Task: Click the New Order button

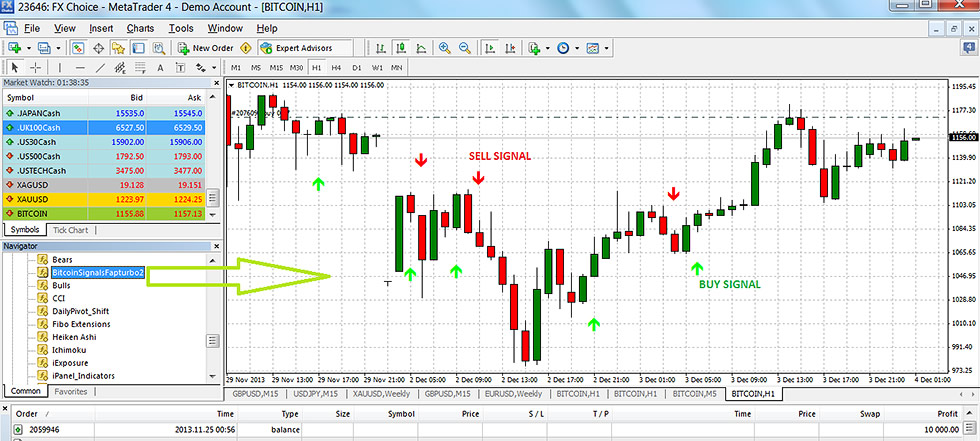Action: (206, 48)
